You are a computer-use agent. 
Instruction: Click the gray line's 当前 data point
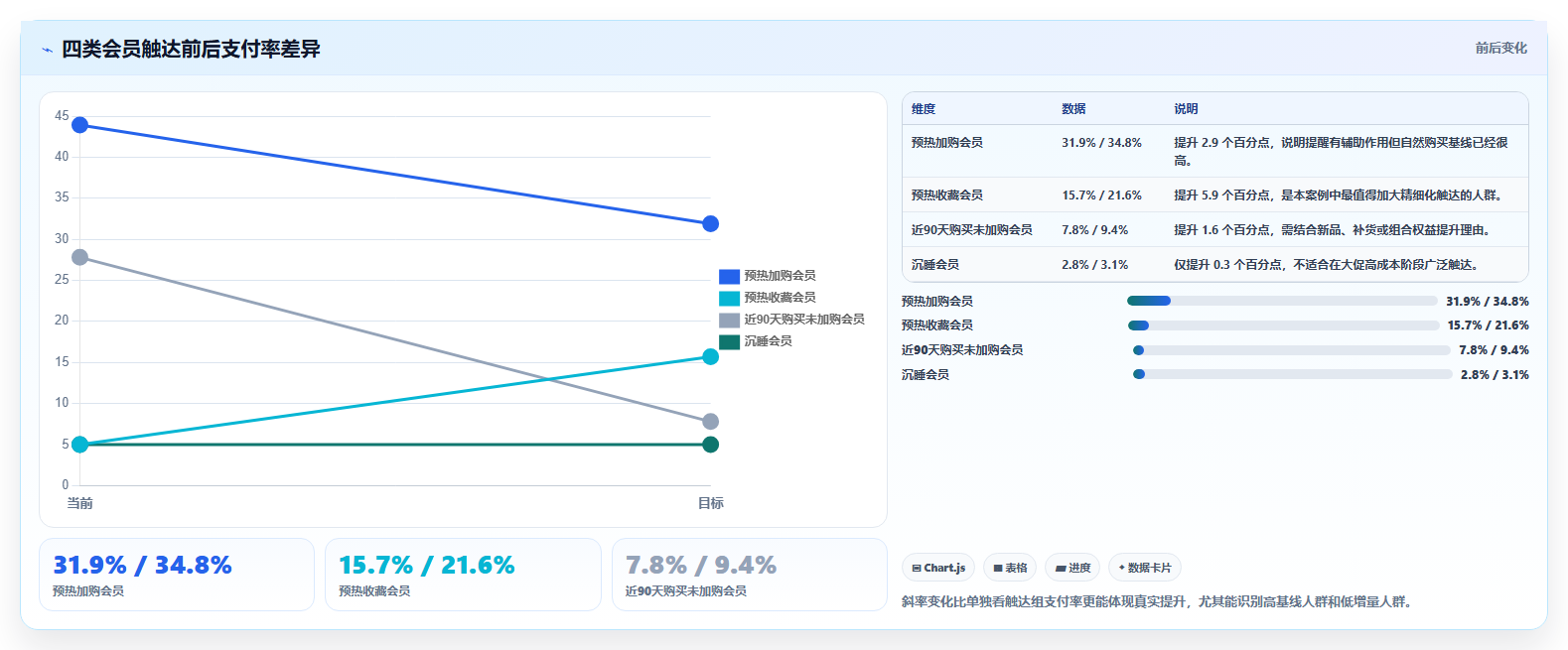pyautogui.click(x=80, y=257)
